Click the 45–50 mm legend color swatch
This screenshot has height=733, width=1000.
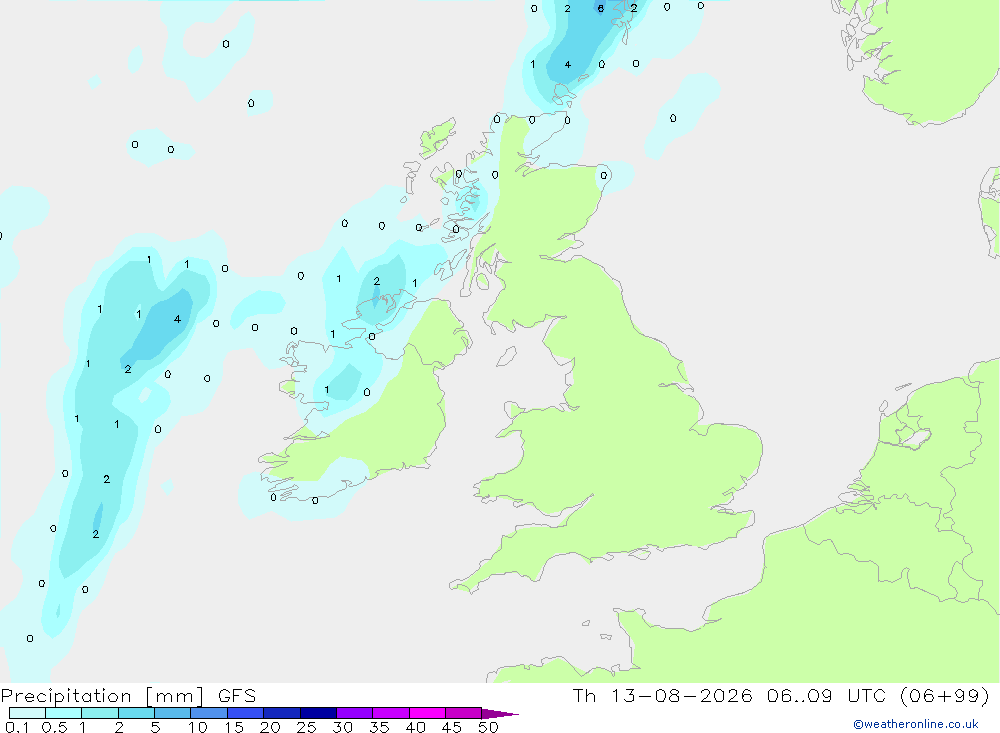(x=464, y=713)
